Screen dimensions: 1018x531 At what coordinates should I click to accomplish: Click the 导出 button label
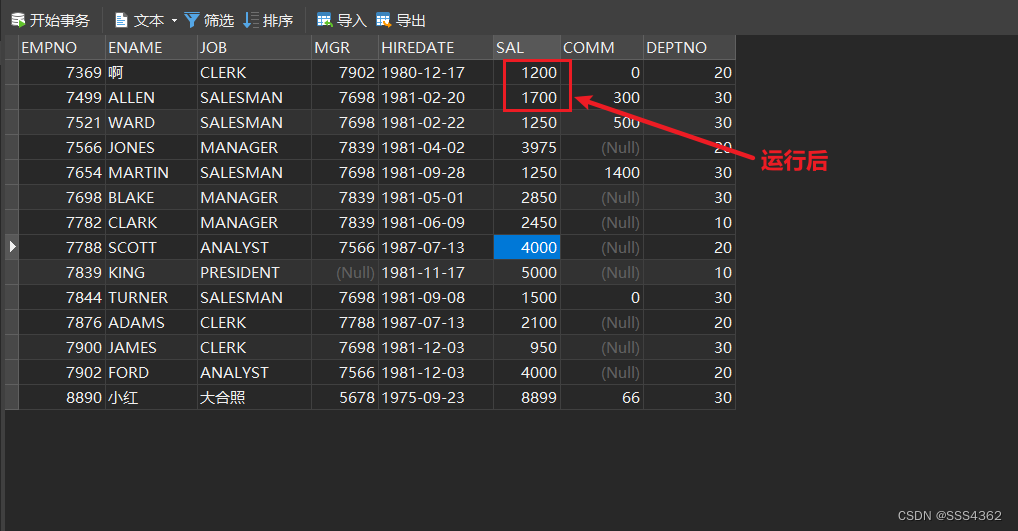pyautogui.click(x=410, y=21)
